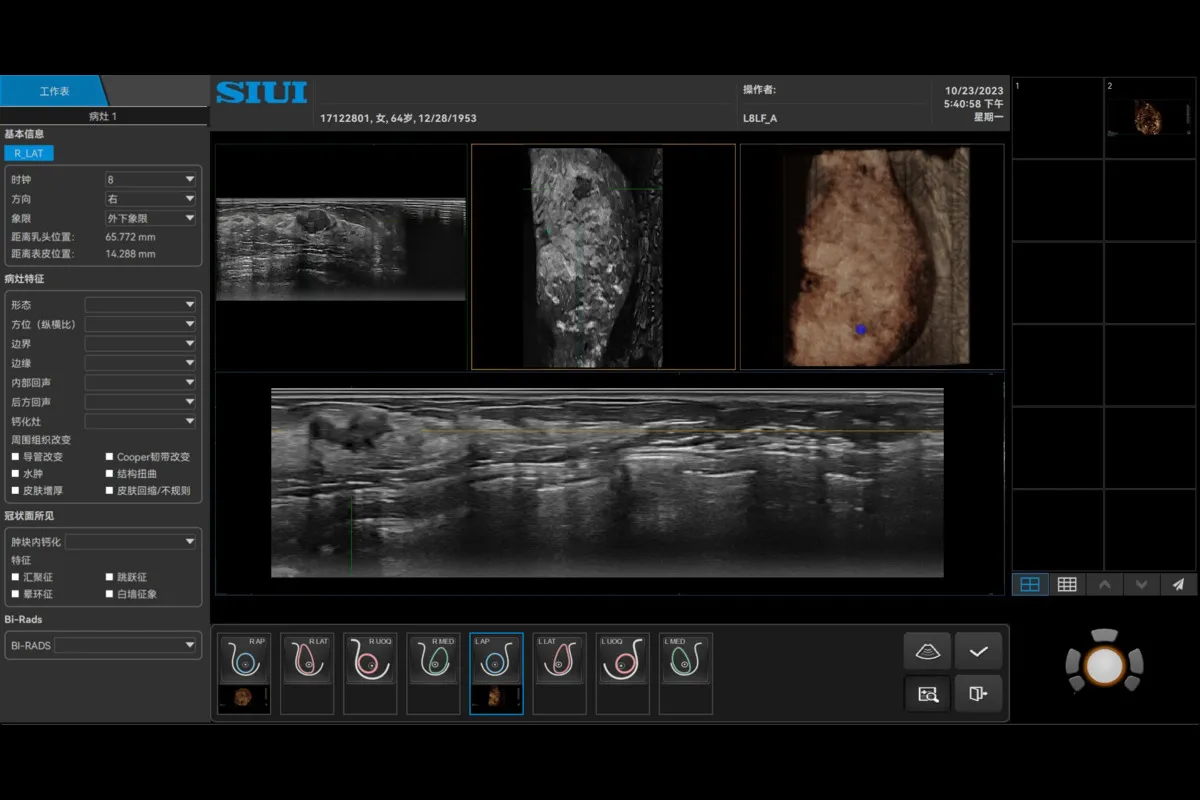Enable the 水肿 checkbox
The image size is (1200, 800).
pyautogui.click(x=15, y=474)
